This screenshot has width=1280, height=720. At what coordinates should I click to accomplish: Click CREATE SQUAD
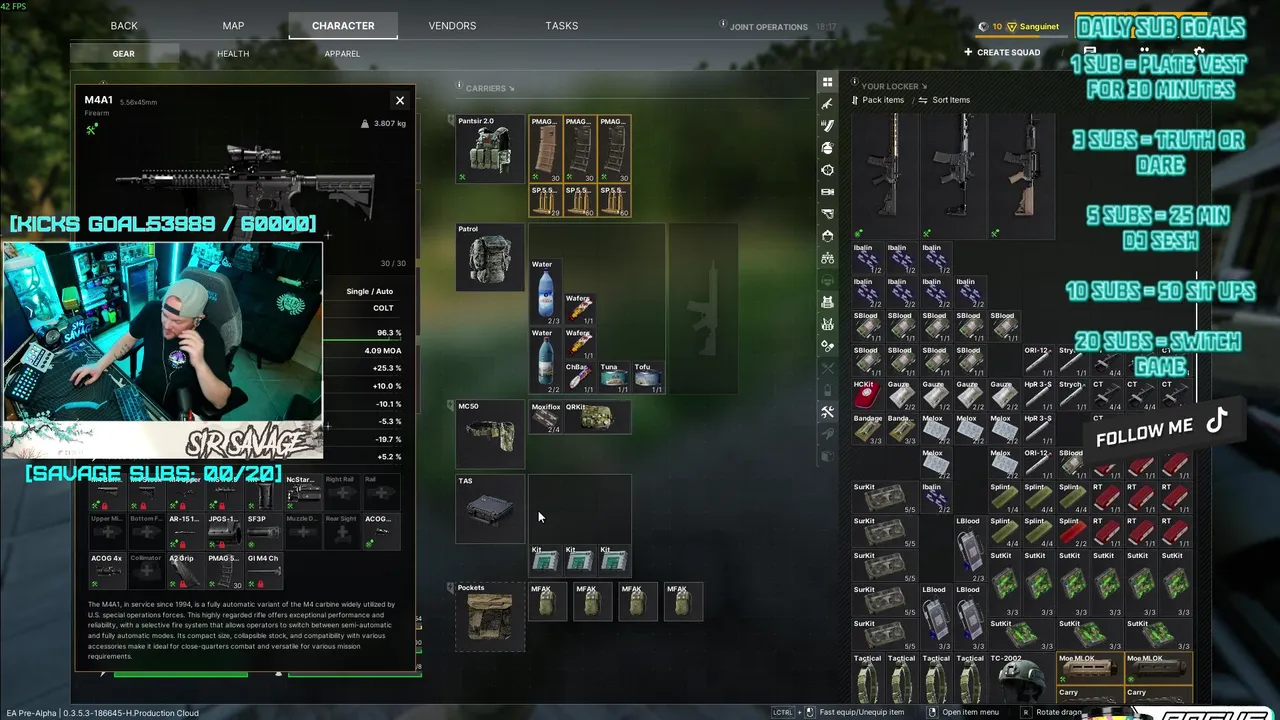click(x=1002, y=52)
